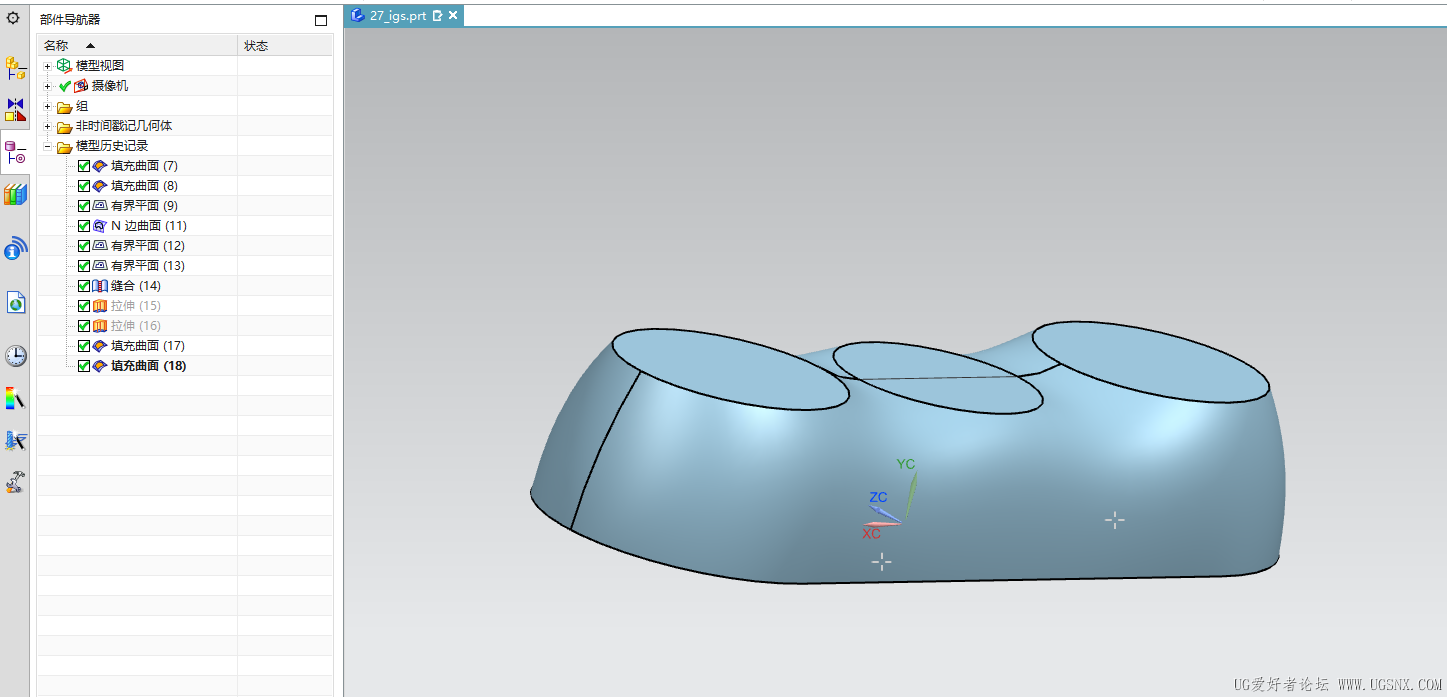The width and height of the screenshot is (1447, 697).
Task: Select the 填充曲面 (17) label
Action: click(x=148, y=346)
